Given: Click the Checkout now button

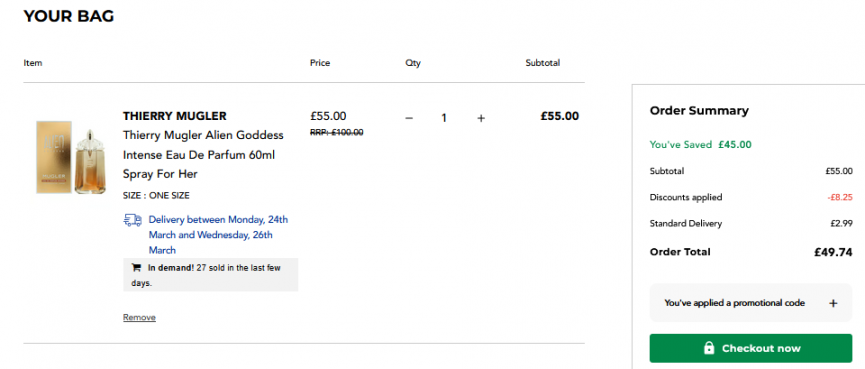Looking at the screenshot, I should (x=751, y=348).
